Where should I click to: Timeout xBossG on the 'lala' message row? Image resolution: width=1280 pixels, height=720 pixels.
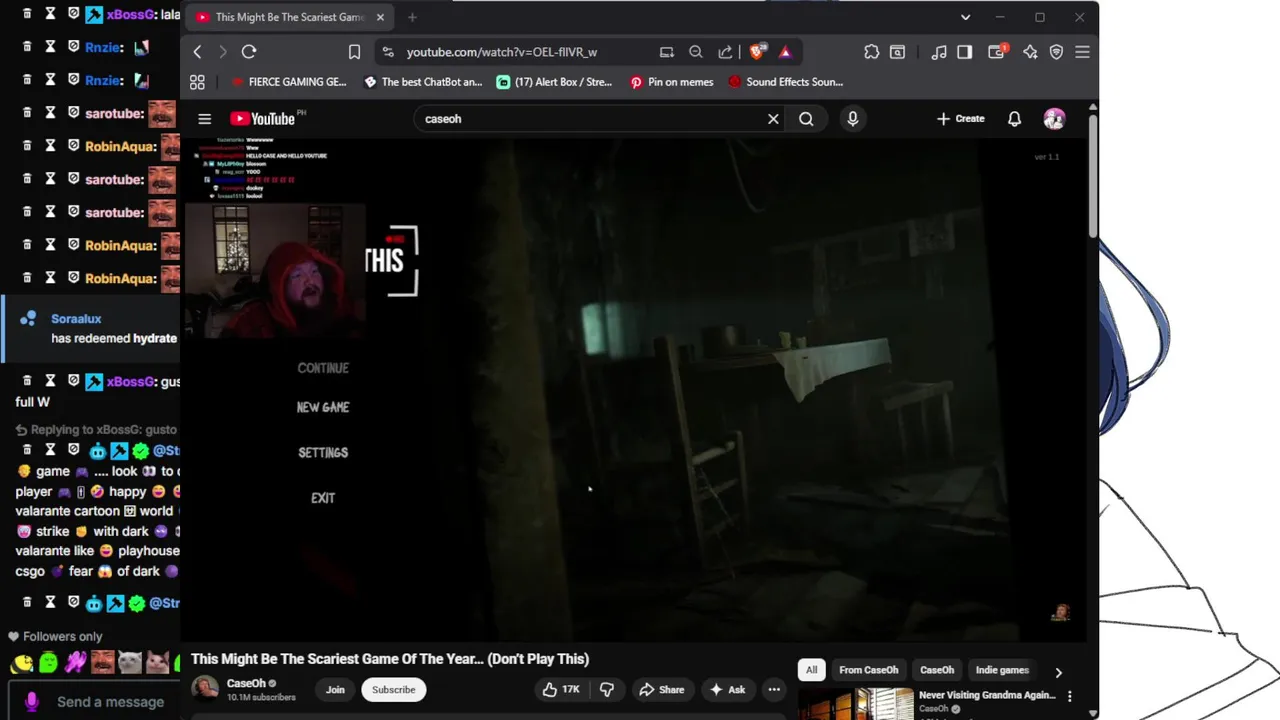[50, 14]
